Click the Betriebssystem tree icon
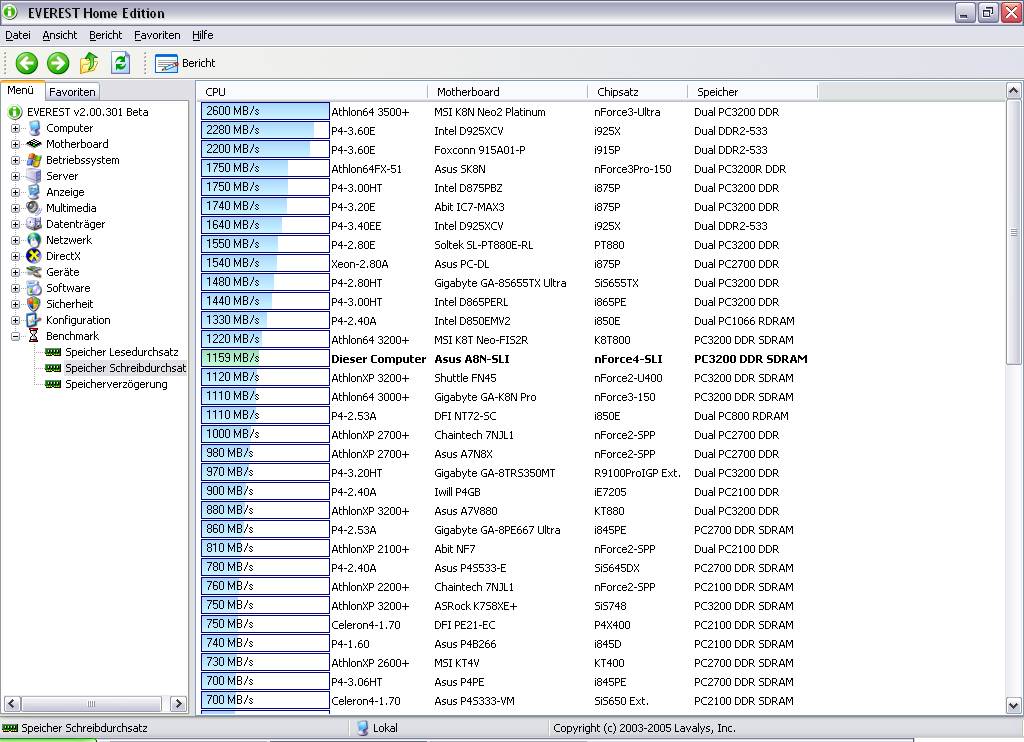The width and height of the screenshot is (1024, 742). 34,160
